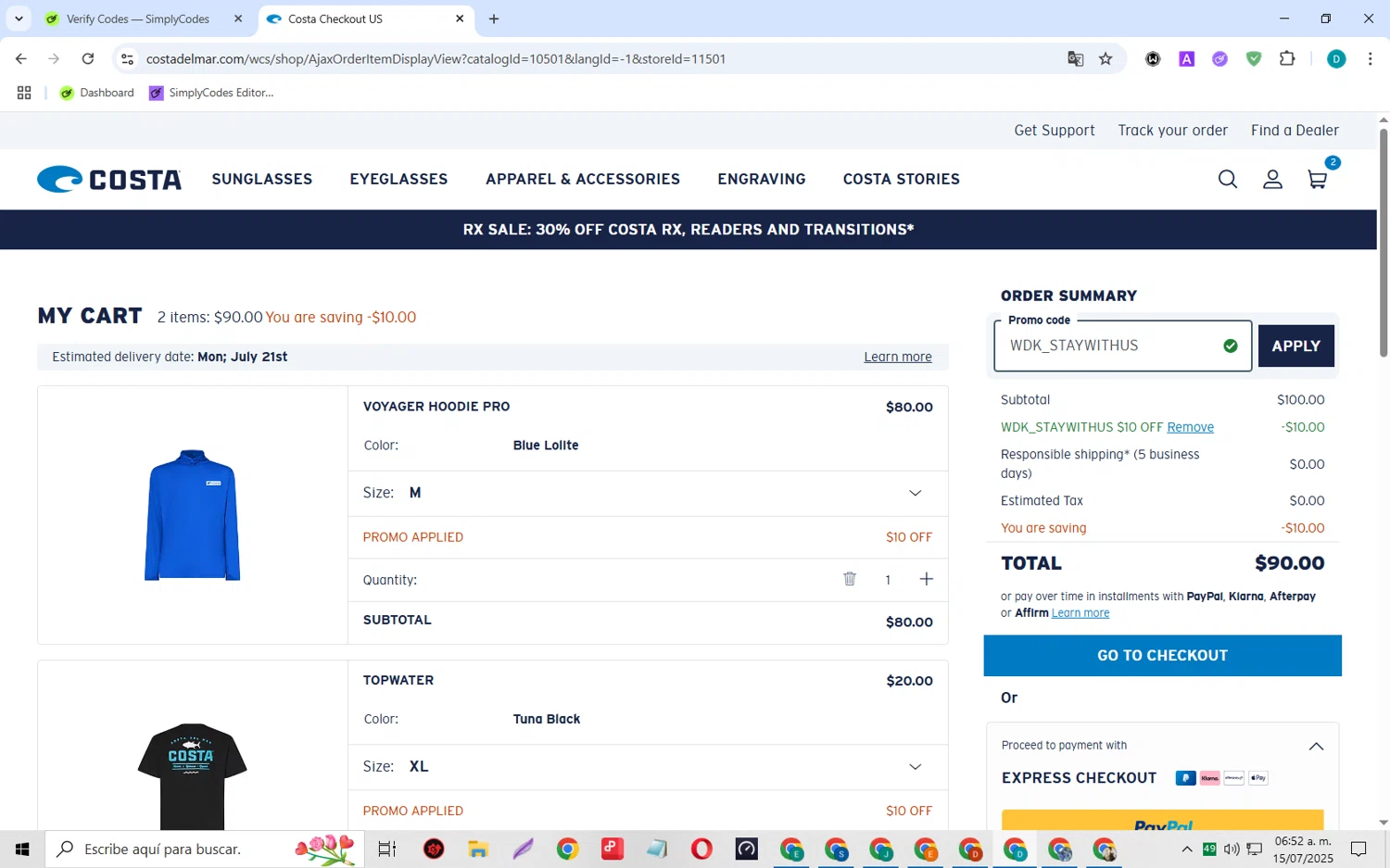Click the green shield extension icon
Image resolution: width=1390 pixels, height=868 pixels.
1254,58
